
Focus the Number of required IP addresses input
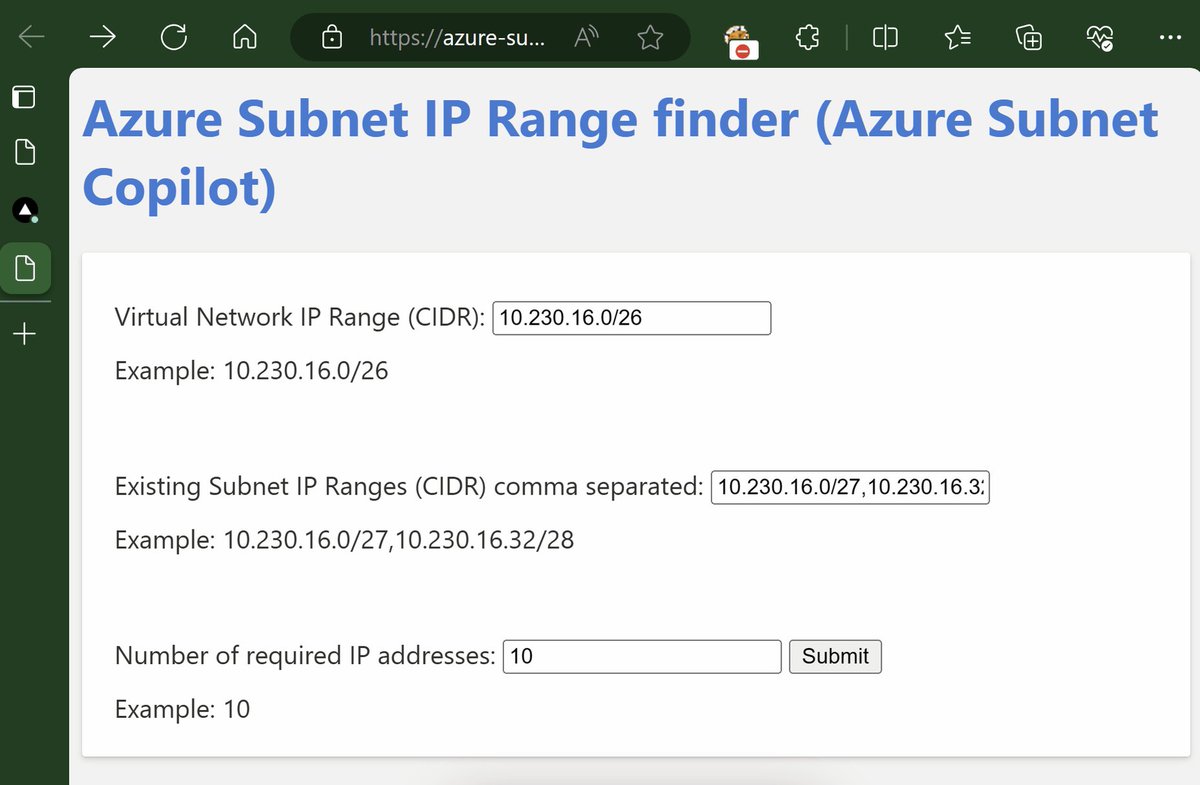pyautogui.click(x=642, y=656)
